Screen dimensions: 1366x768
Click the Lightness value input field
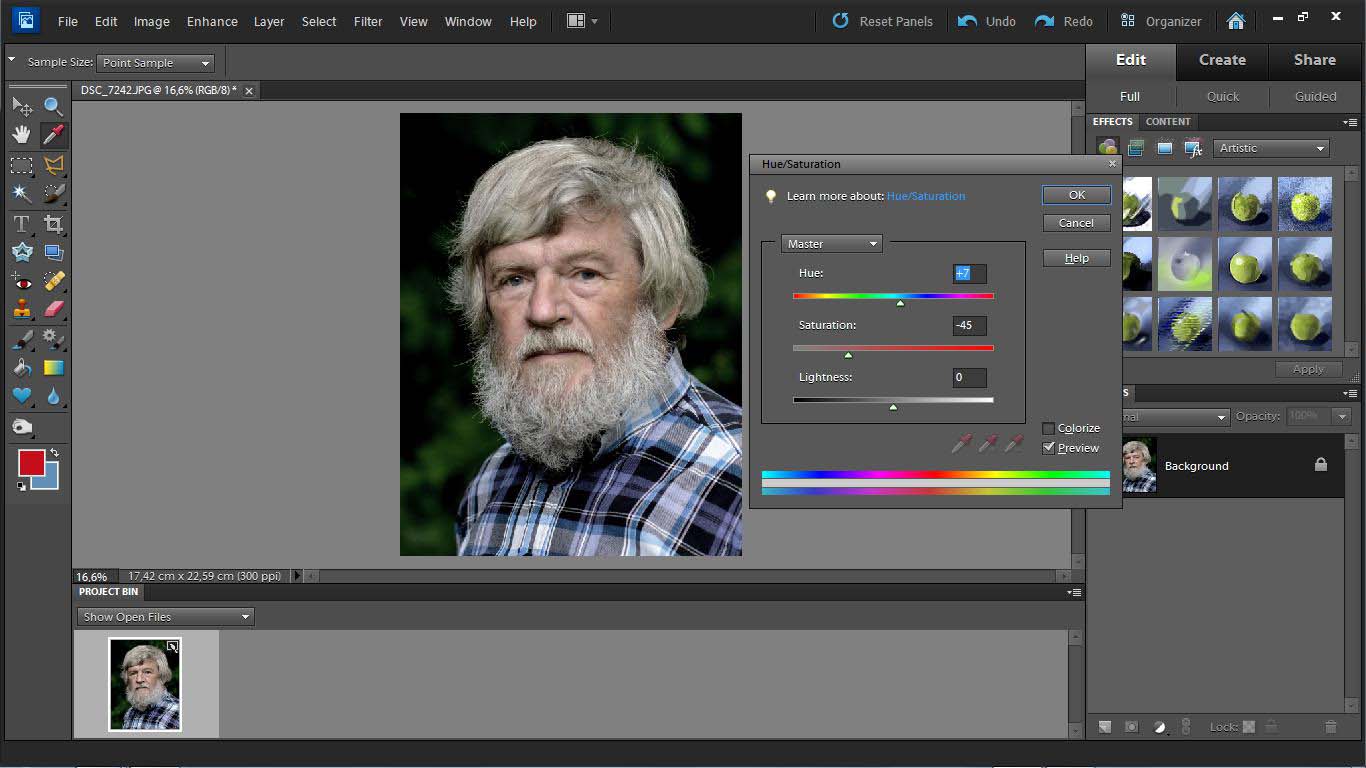click(x=968, y=377)
